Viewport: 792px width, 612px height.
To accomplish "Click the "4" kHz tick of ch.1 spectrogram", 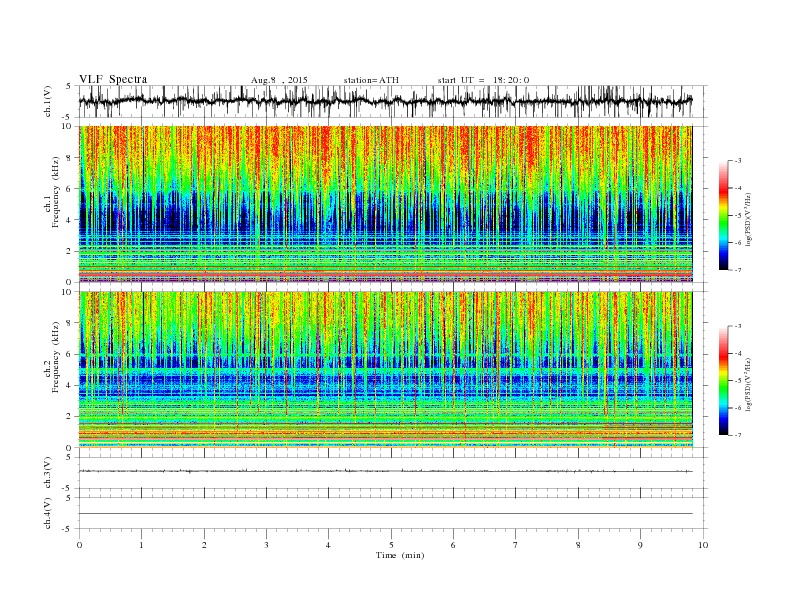I will [70, 220].
